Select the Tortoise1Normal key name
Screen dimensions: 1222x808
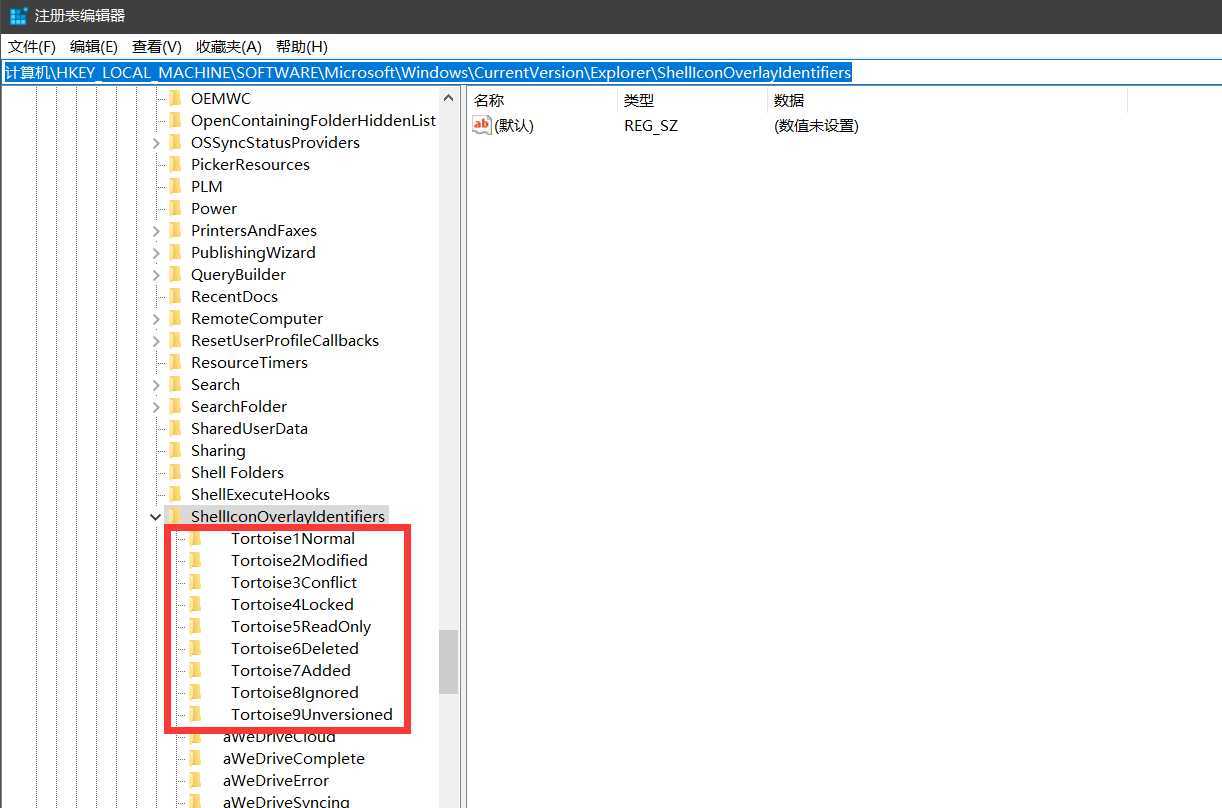293,538
